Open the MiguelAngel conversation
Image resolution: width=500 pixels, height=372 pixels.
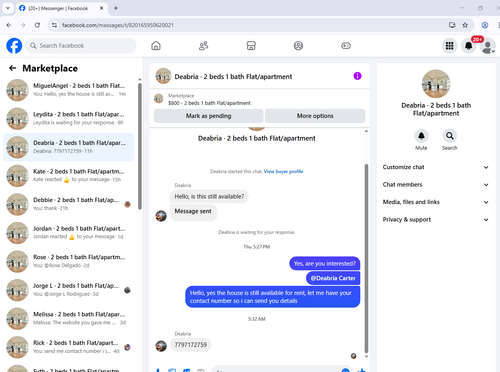68,90
